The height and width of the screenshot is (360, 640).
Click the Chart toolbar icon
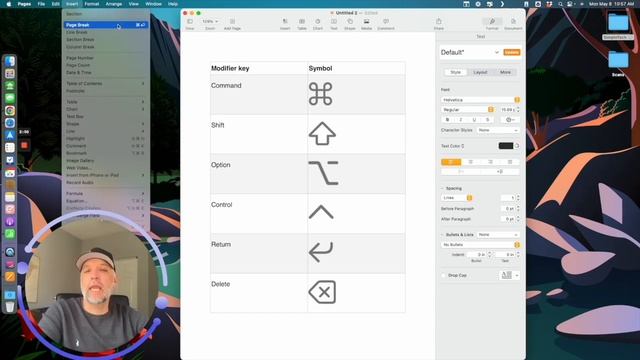[318, 22]
